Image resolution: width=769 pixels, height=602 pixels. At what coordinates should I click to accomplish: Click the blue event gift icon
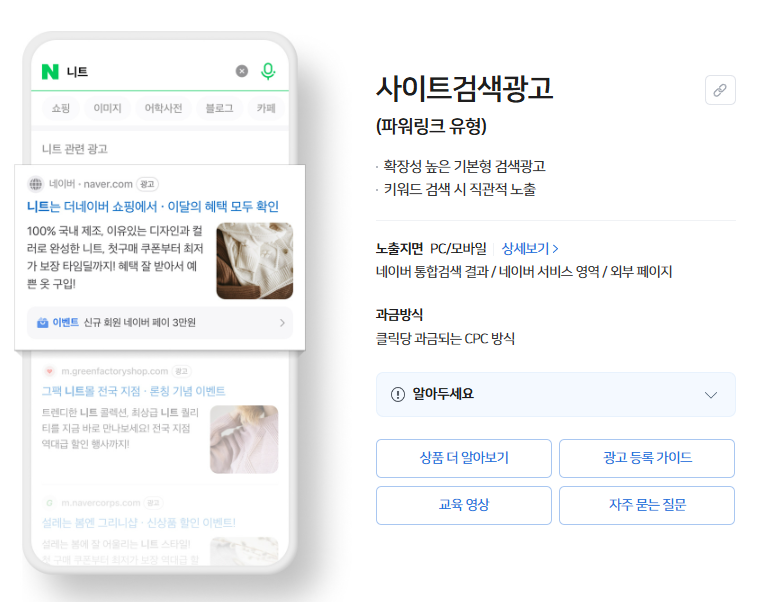[43, 322]
